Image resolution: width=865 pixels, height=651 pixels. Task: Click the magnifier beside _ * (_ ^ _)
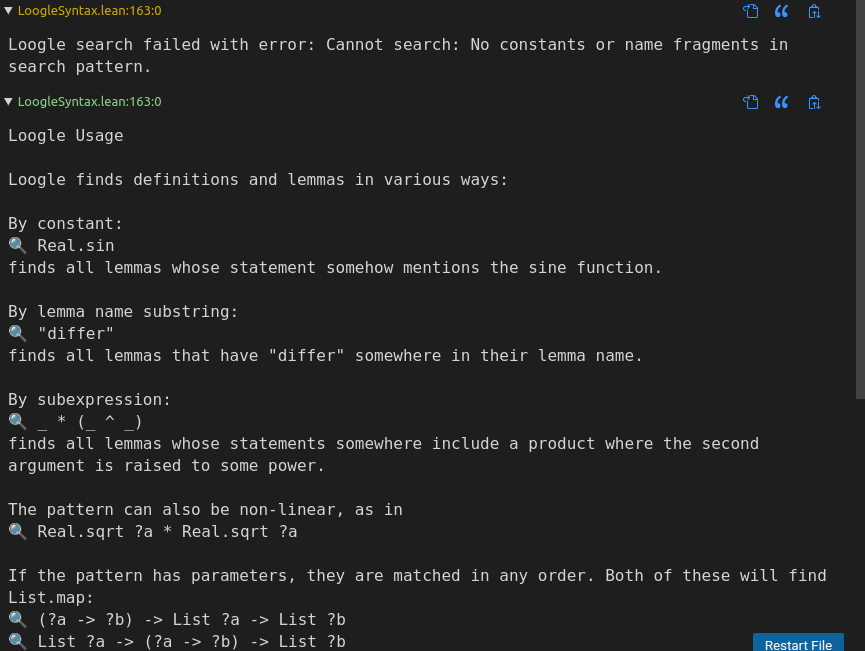(18, 421)
